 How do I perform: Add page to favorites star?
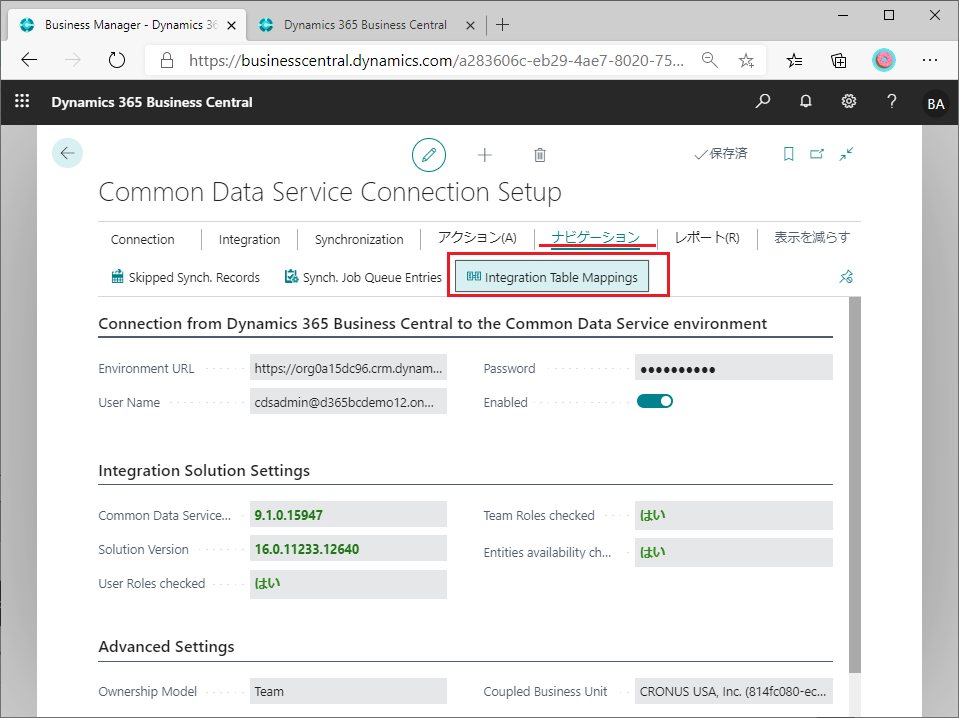(746, 60)
